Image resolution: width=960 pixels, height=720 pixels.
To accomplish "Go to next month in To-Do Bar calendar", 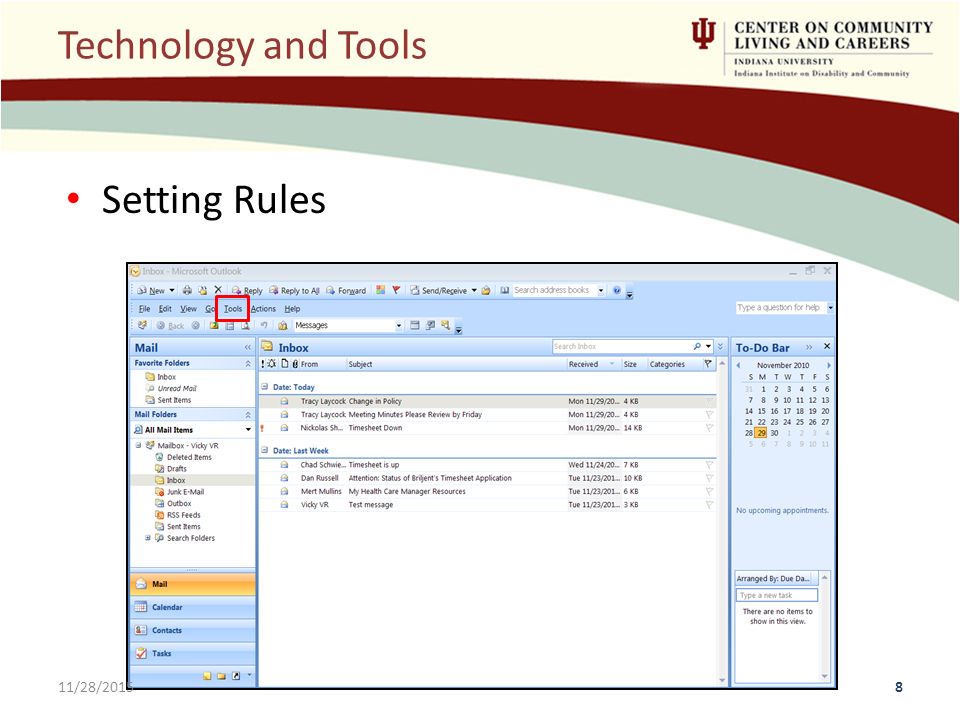I will tap(828, 366).
